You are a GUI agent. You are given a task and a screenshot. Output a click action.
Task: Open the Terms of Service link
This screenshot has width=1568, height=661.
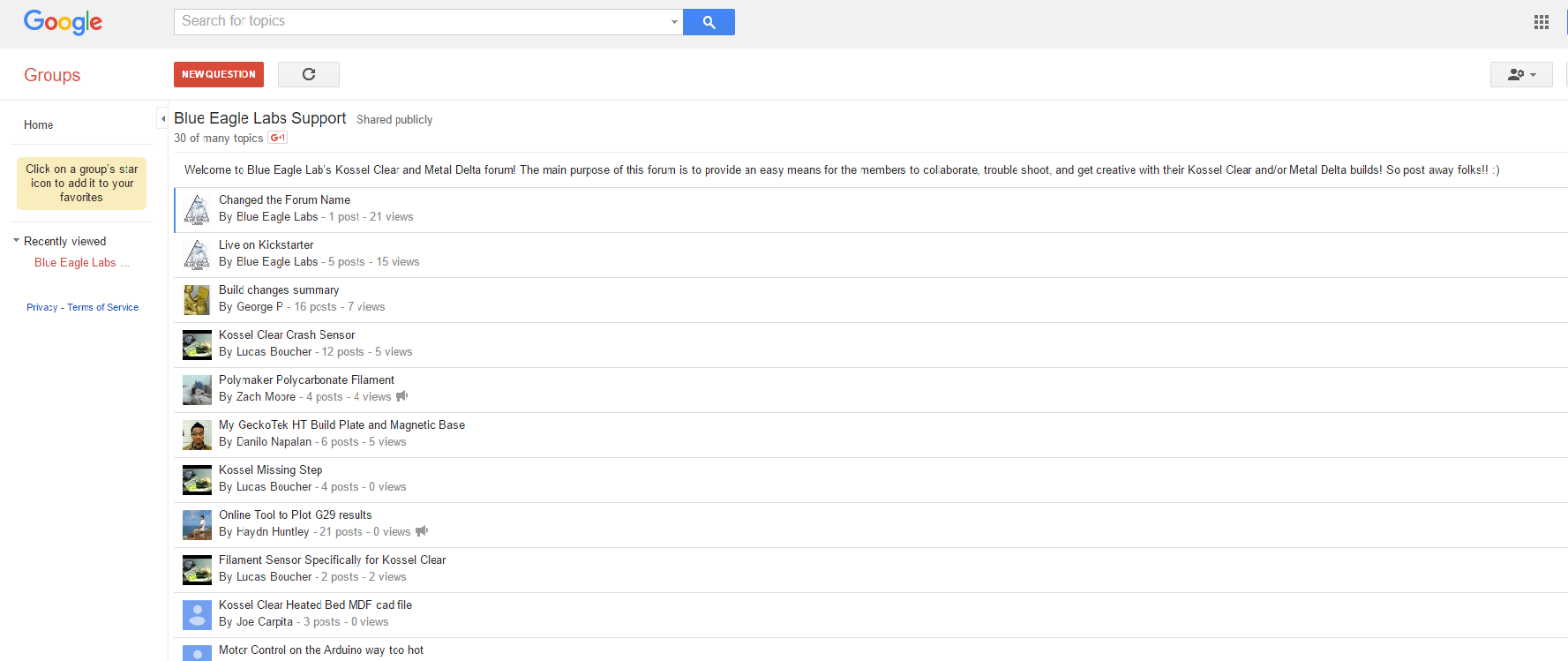click(x=103, y=307)
